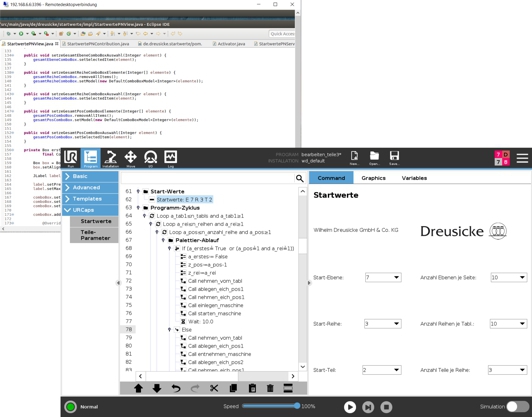Select StartwertePNView.java tab in Eclipse
This screenshot has height=417, width=532.
30,44
